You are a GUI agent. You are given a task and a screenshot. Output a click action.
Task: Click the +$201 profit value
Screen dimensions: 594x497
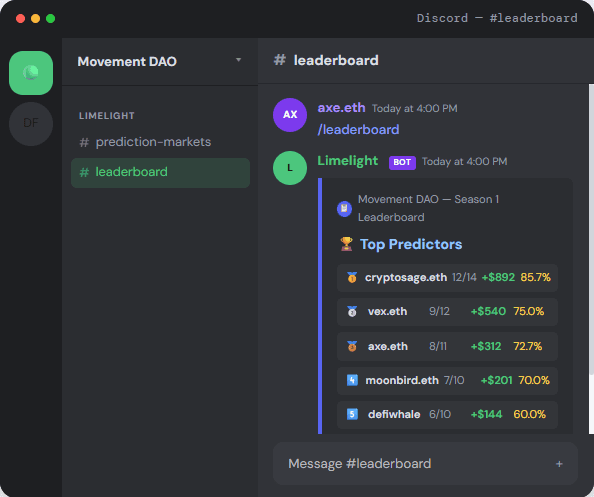click(x=496, y=380)
